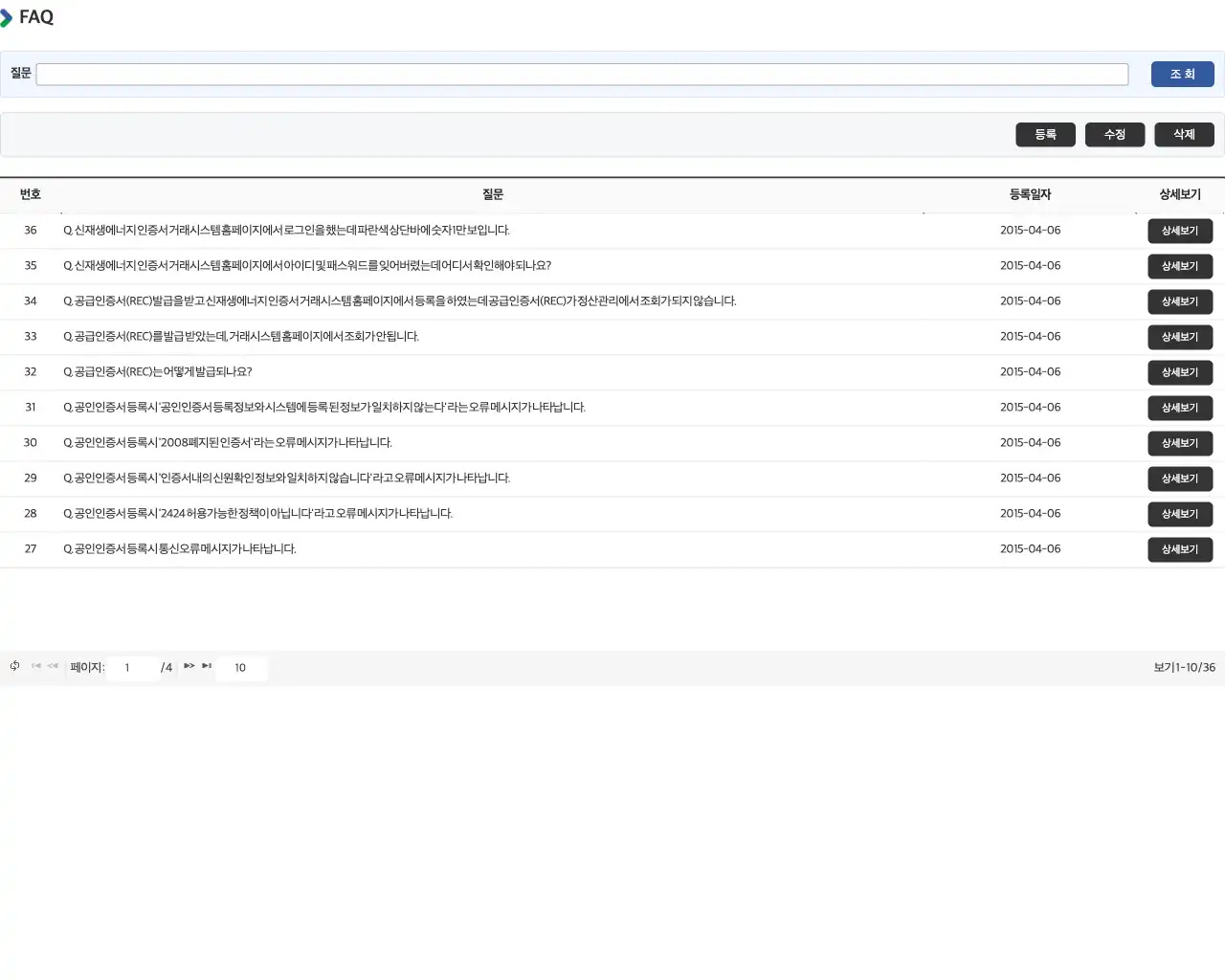Sort by the 질문 column header
Viewport: 1225px width, 980px height.
point(493,194)
